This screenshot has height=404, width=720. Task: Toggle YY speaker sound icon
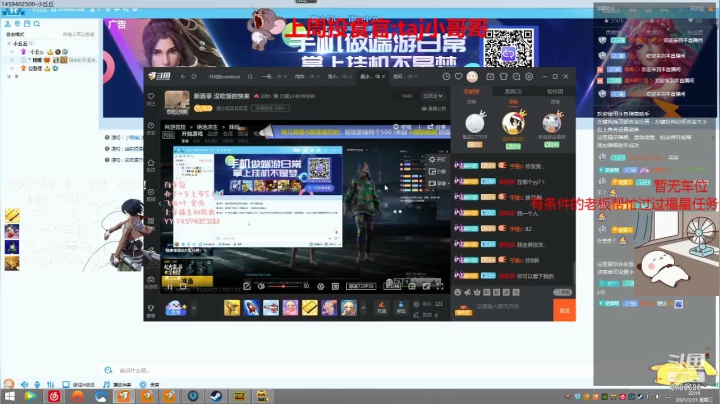click(24, 384)
